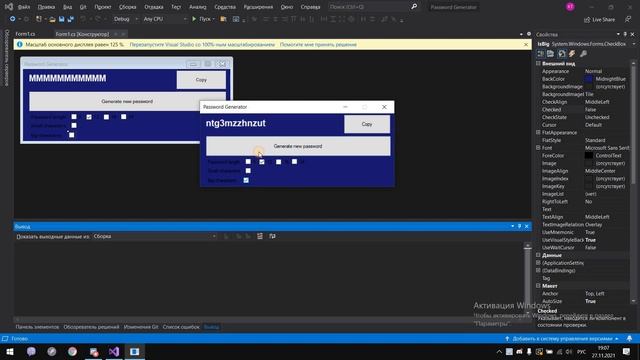Open the Файл menu

tap(24, 7)
